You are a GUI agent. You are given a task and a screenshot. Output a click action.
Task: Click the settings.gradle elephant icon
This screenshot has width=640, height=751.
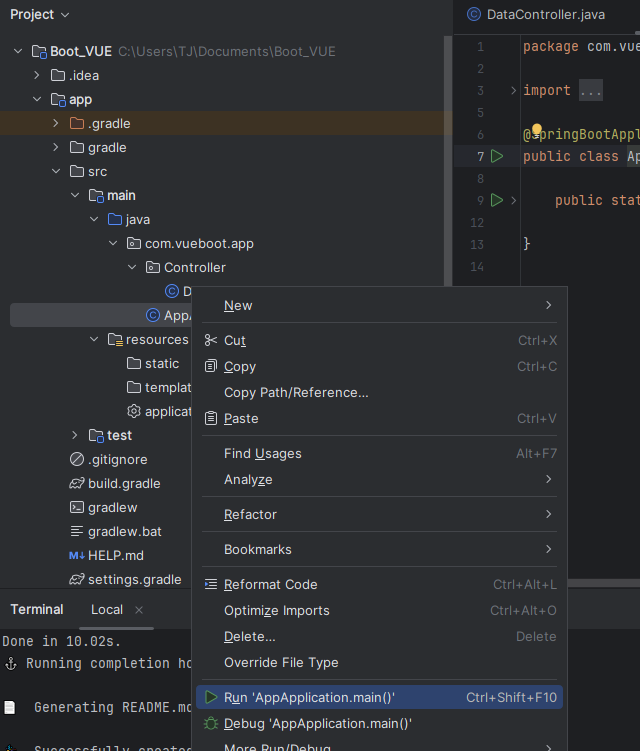[x=77, y=579]
